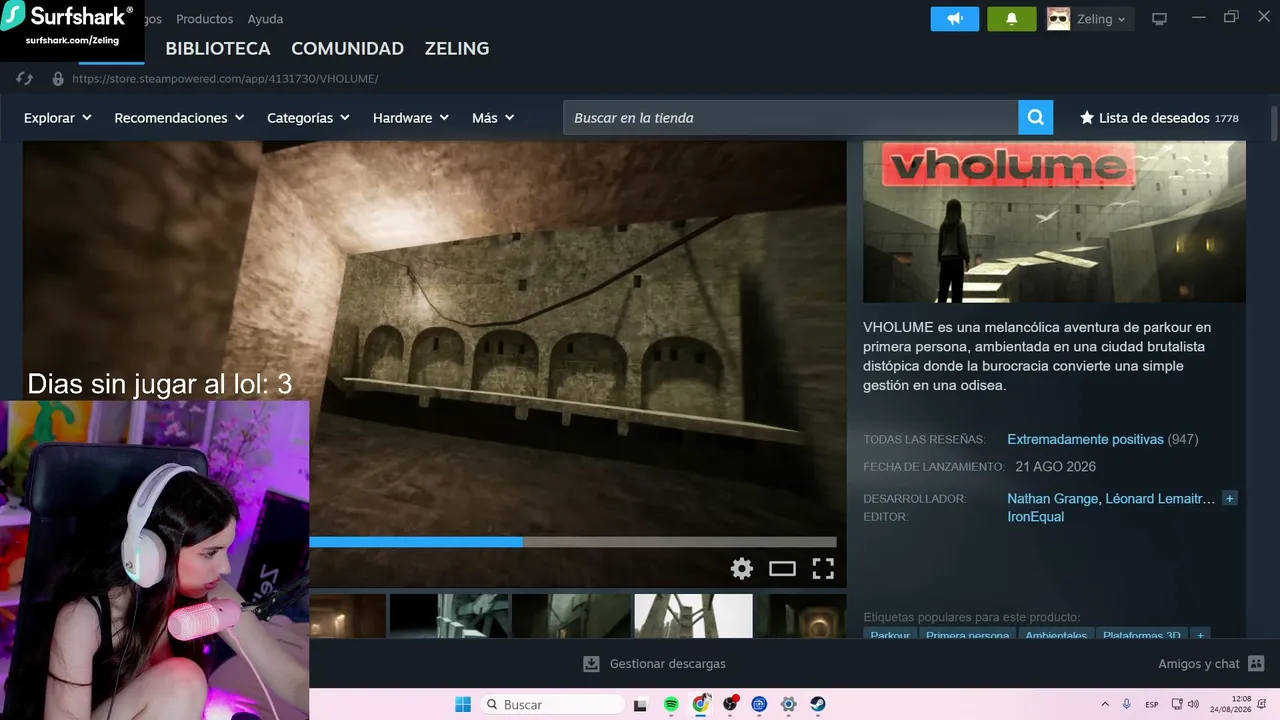This screenshot has width=1280, height=720.
Task: Toggle theater mode on the video player
Action: [782, 569]
